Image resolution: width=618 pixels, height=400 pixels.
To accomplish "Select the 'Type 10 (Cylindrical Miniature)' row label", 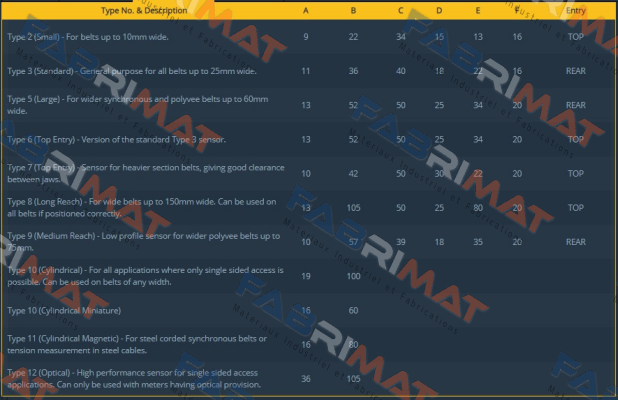I will pos(64,311).
